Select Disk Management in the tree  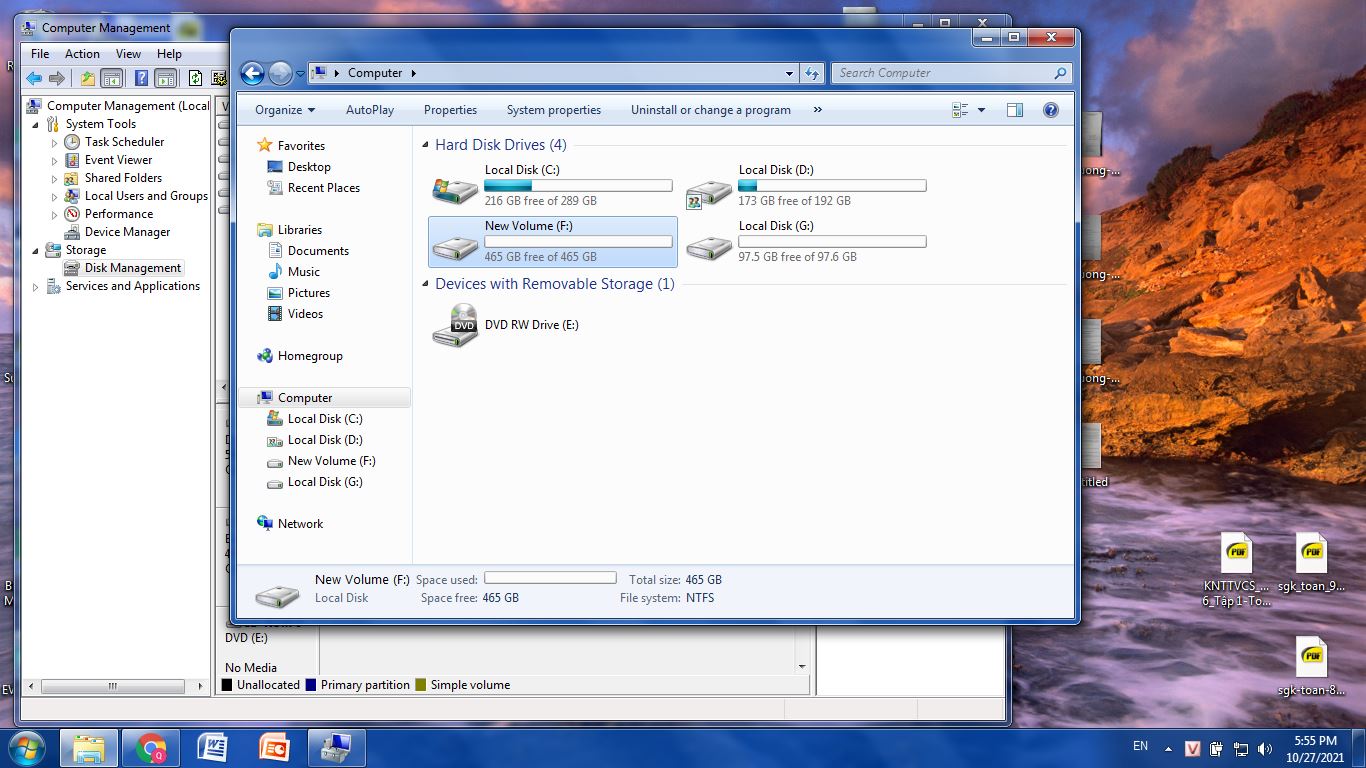coord(132,268)
